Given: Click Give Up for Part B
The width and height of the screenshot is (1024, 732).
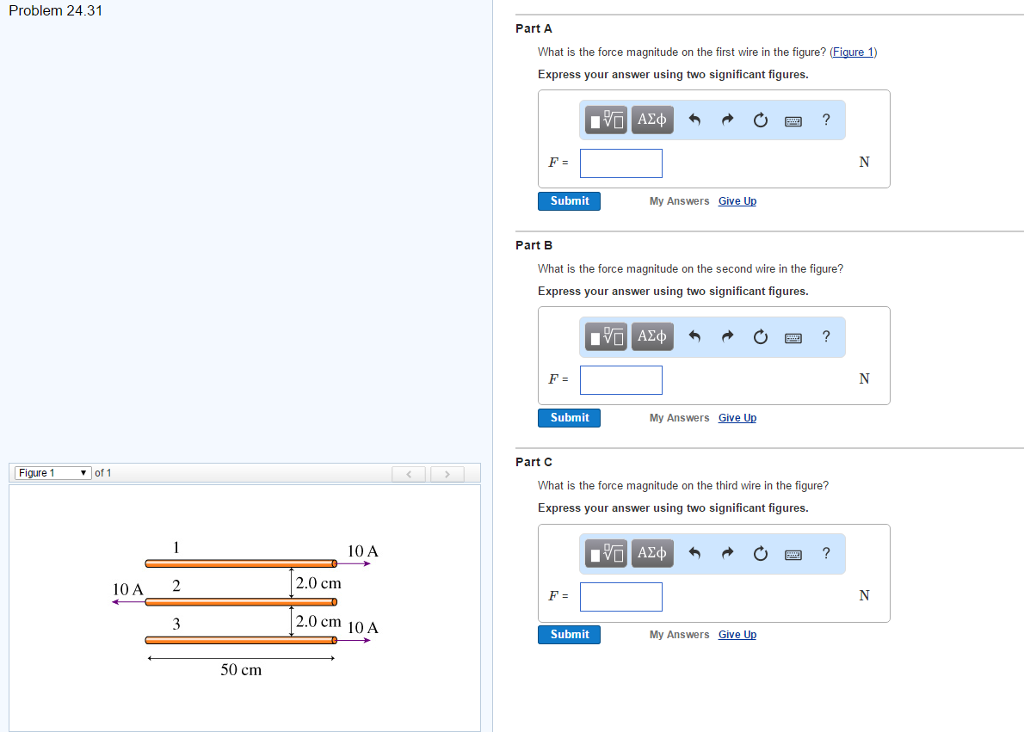Looking at the screenshot, I should tap(737, 417).
